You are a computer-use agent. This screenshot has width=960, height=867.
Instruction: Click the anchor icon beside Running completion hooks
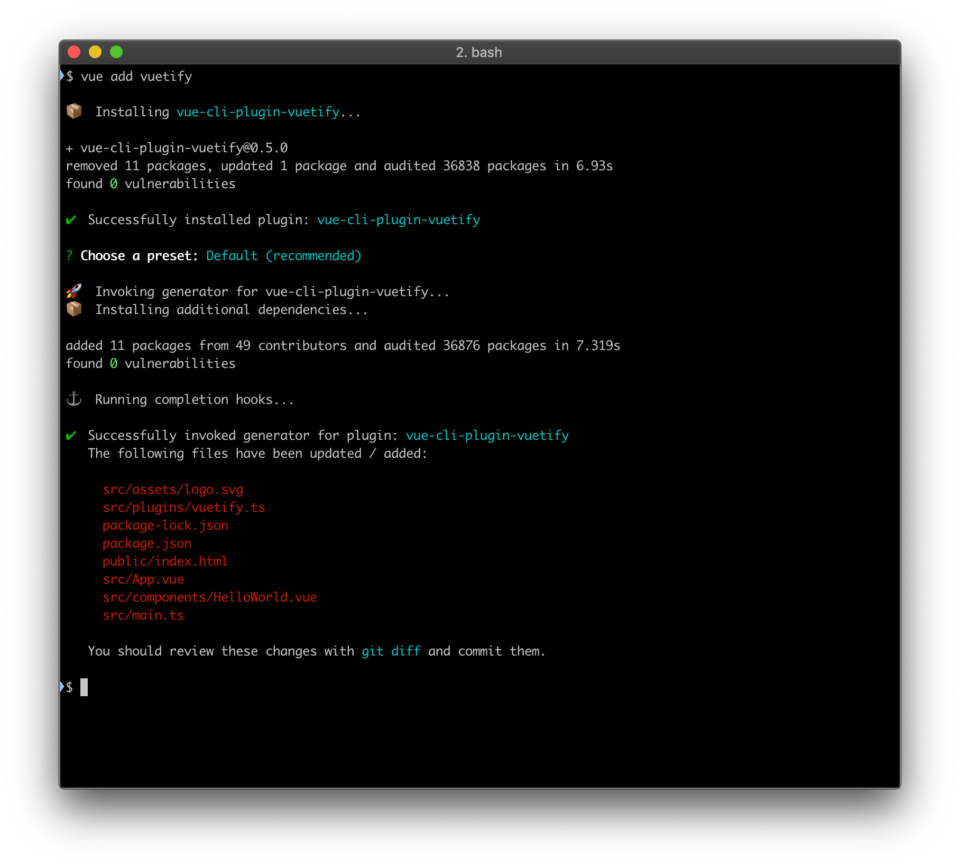[74, 398]
